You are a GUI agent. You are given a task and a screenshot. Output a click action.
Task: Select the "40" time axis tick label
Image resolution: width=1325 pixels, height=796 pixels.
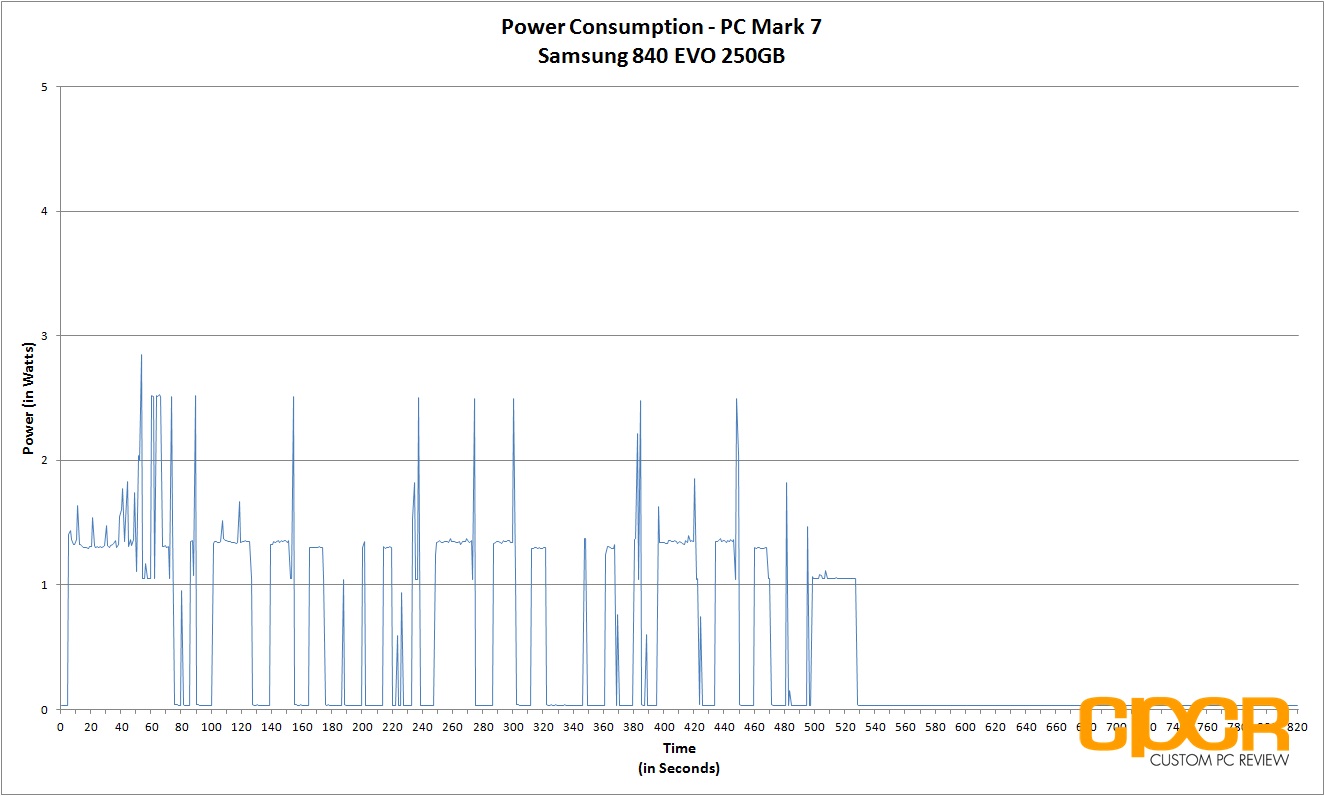pyautogui.click(x=121, y=727)
